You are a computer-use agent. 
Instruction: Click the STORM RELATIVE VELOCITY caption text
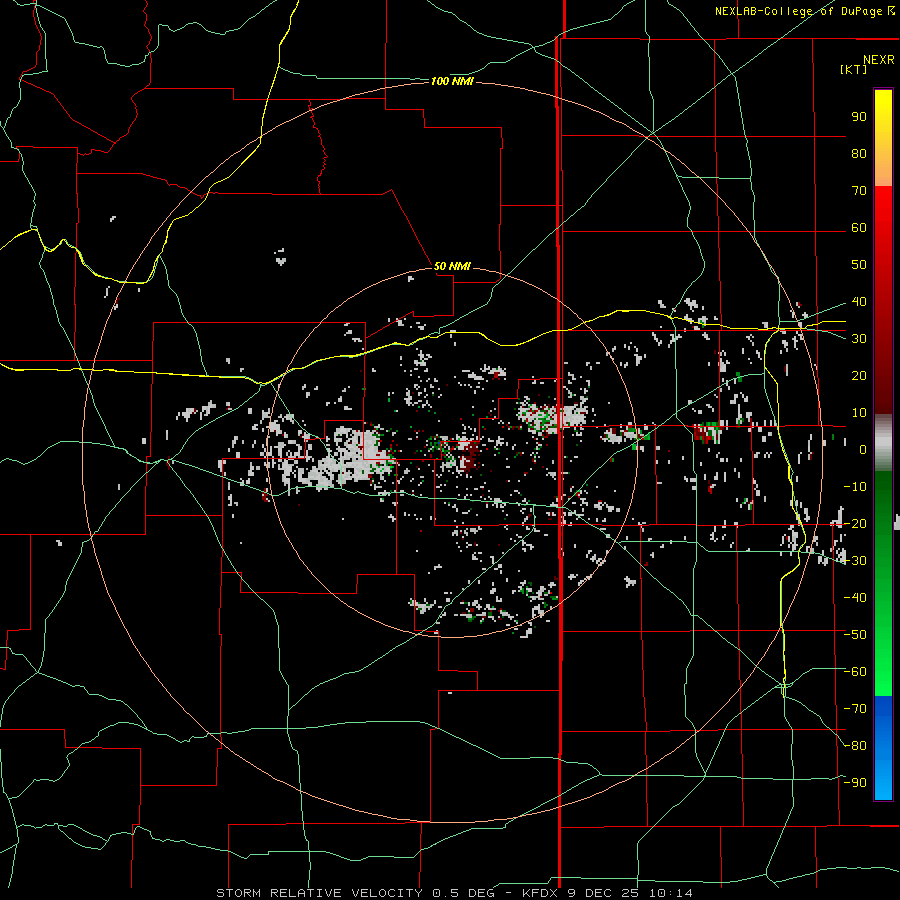(x=321, y=893)
